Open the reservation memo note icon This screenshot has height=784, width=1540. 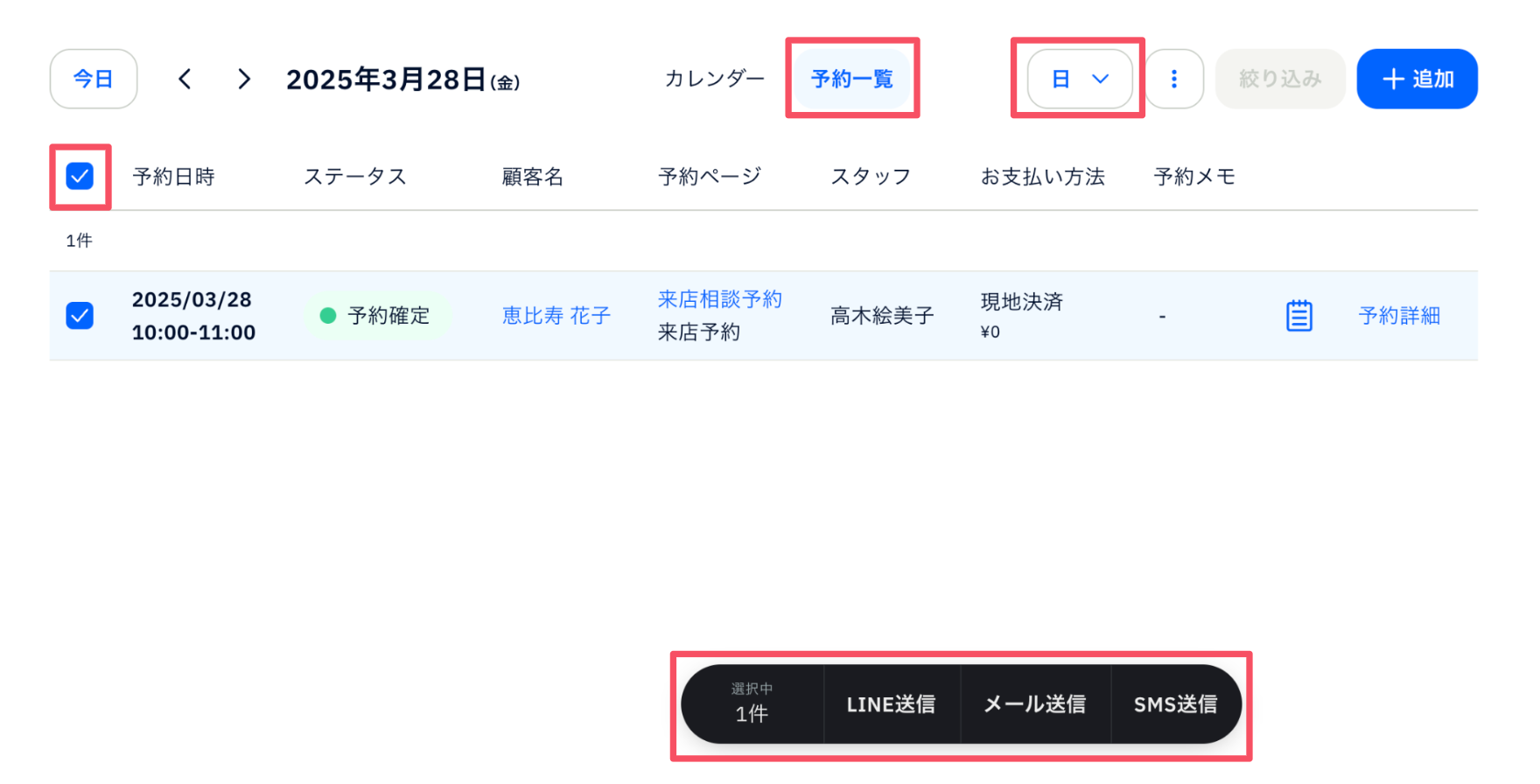[x=1298, y=316]
